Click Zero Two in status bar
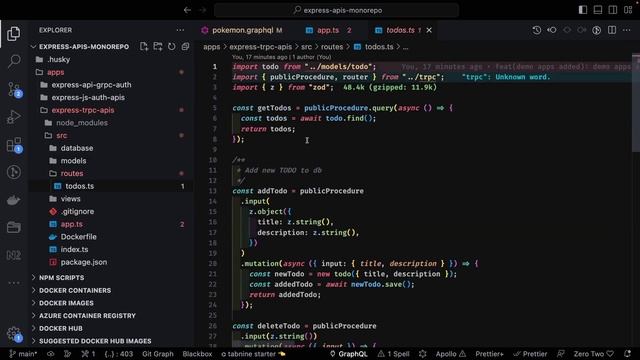This screenshot has width=640, height=360. 593,354
